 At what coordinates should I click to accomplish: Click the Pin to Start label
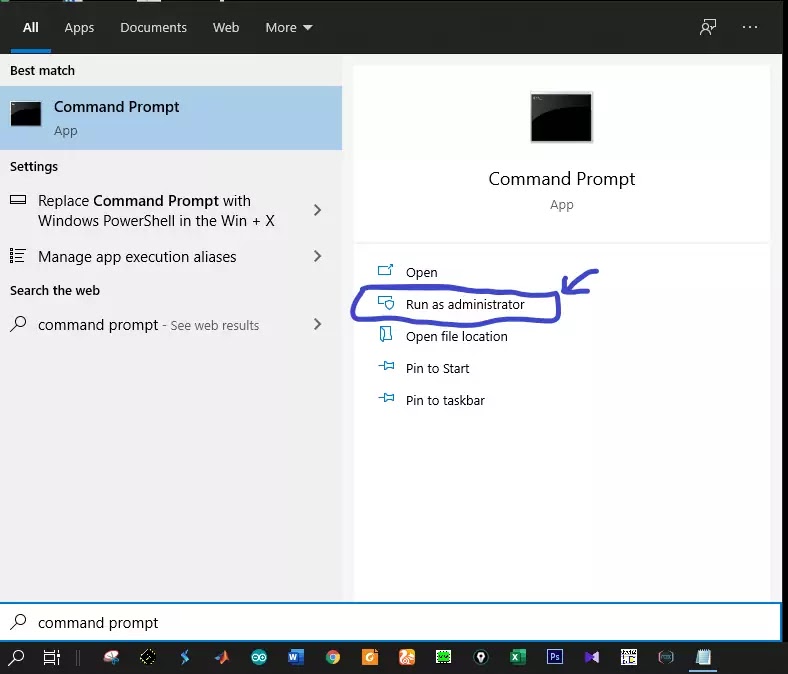point(437,368)
